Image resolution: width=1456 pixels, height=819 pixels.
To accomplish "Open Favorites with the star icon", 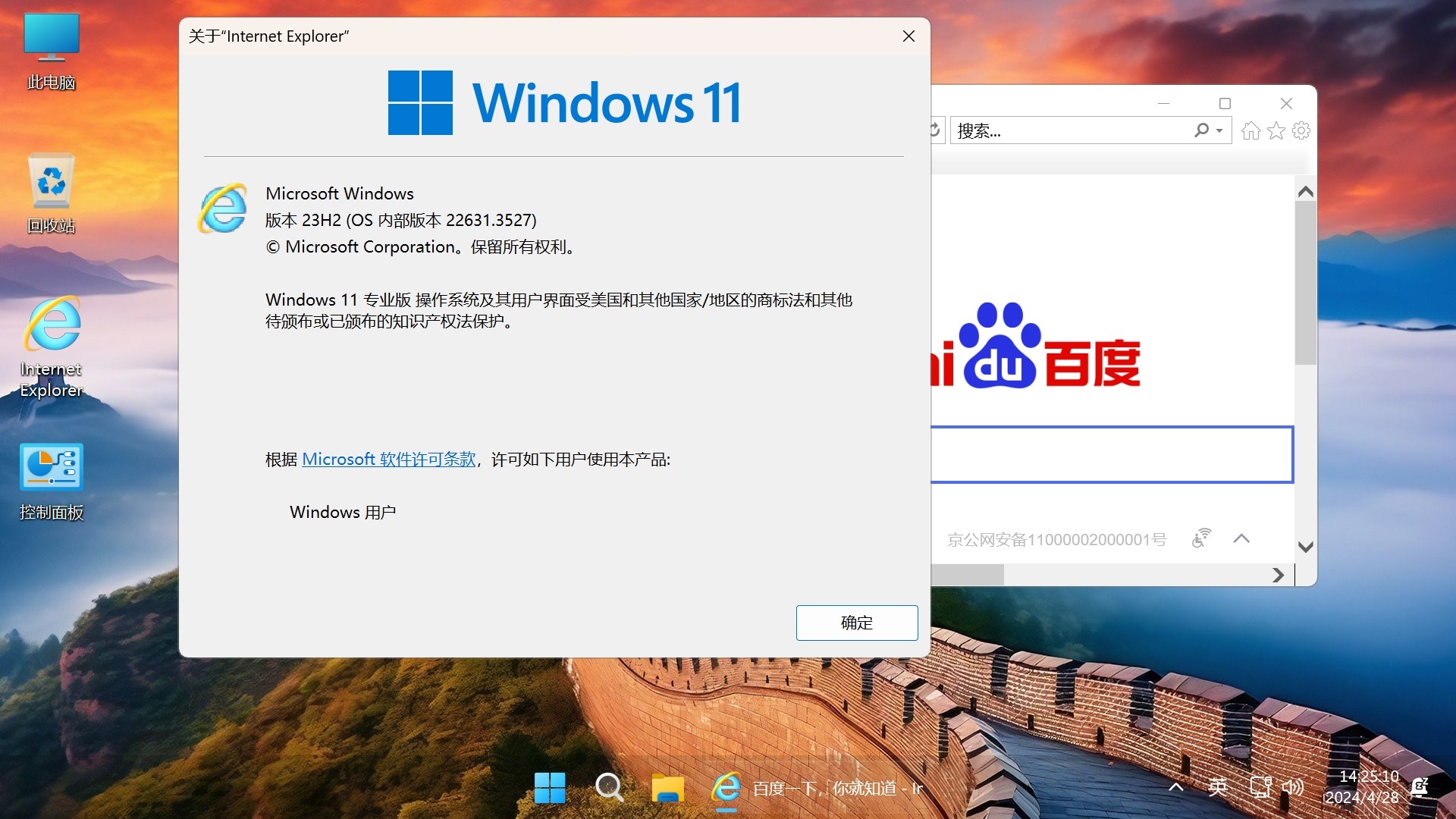I will click(1276, 130).
